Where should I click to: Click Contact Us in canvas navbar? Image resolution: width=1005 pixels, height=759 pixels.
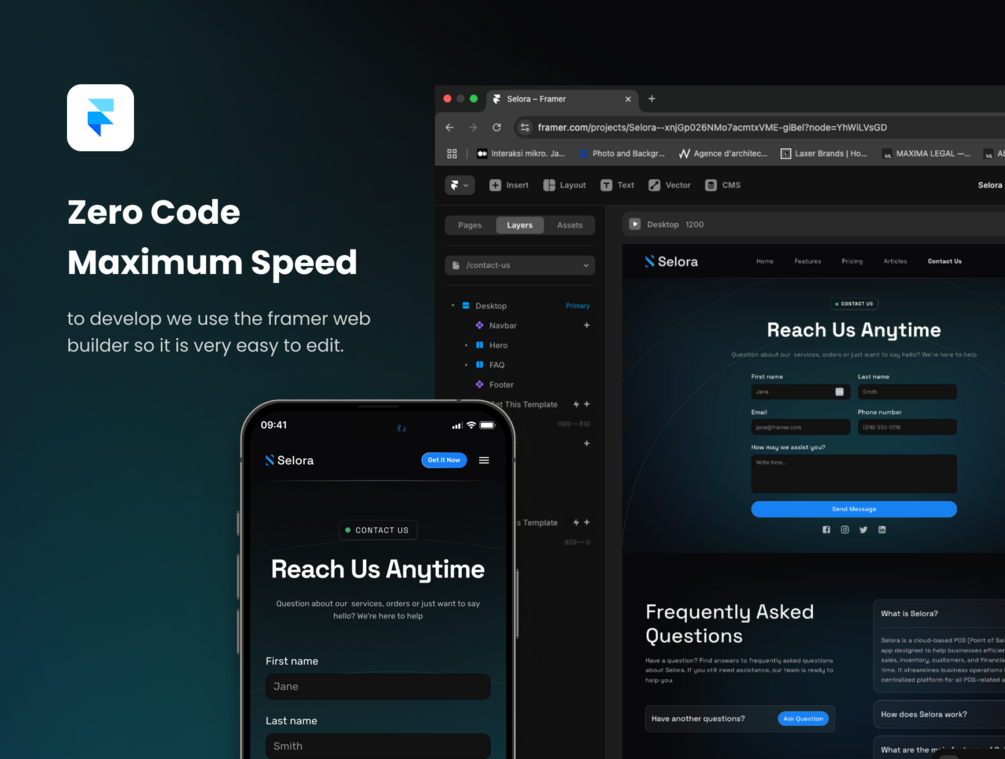pyautogui.click(x=944, y=262)
